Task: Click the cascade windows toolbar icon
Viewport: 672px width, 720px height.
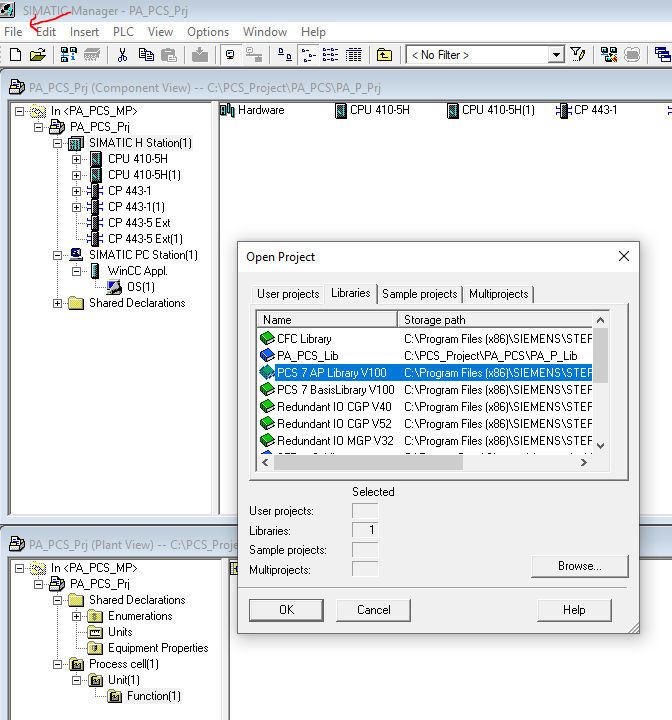Action: point(662,55)
